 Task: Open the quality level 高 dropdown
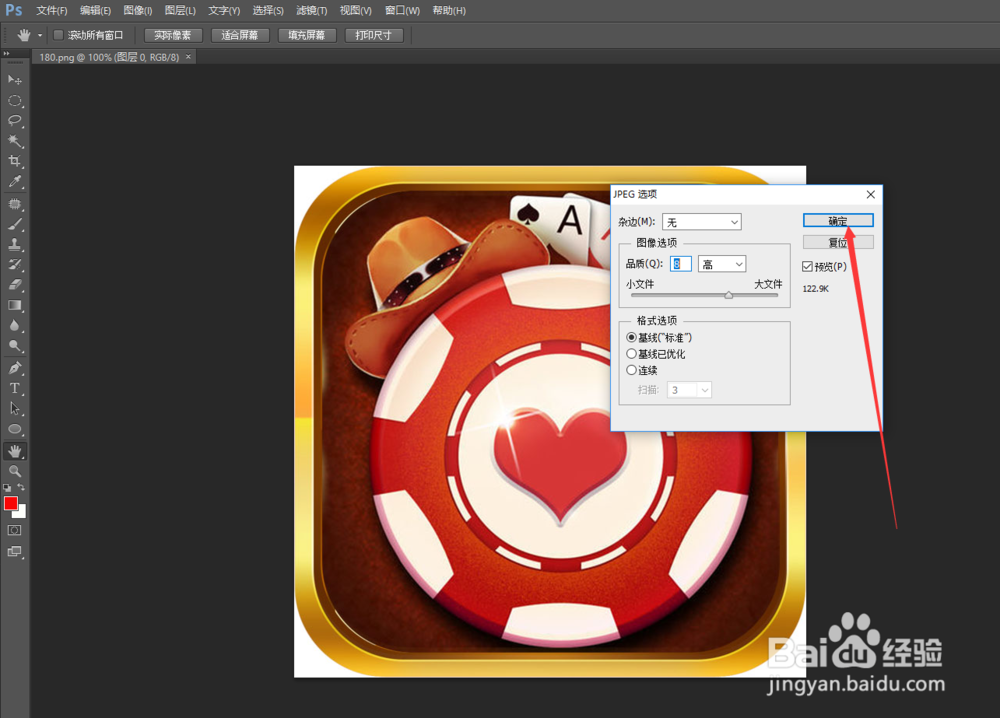(722, 264)
